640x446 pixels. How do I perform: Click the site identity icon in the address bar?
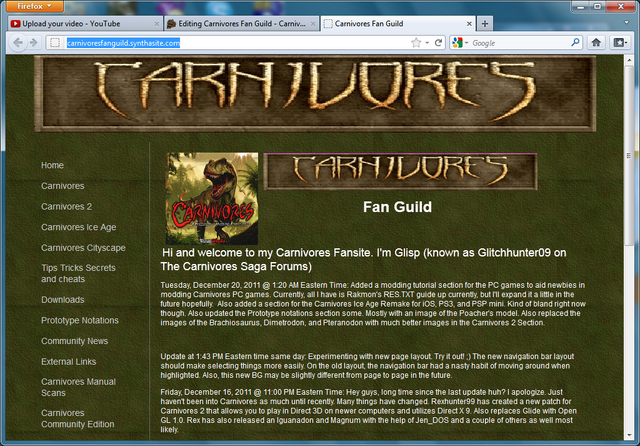[x=55, y=43]
